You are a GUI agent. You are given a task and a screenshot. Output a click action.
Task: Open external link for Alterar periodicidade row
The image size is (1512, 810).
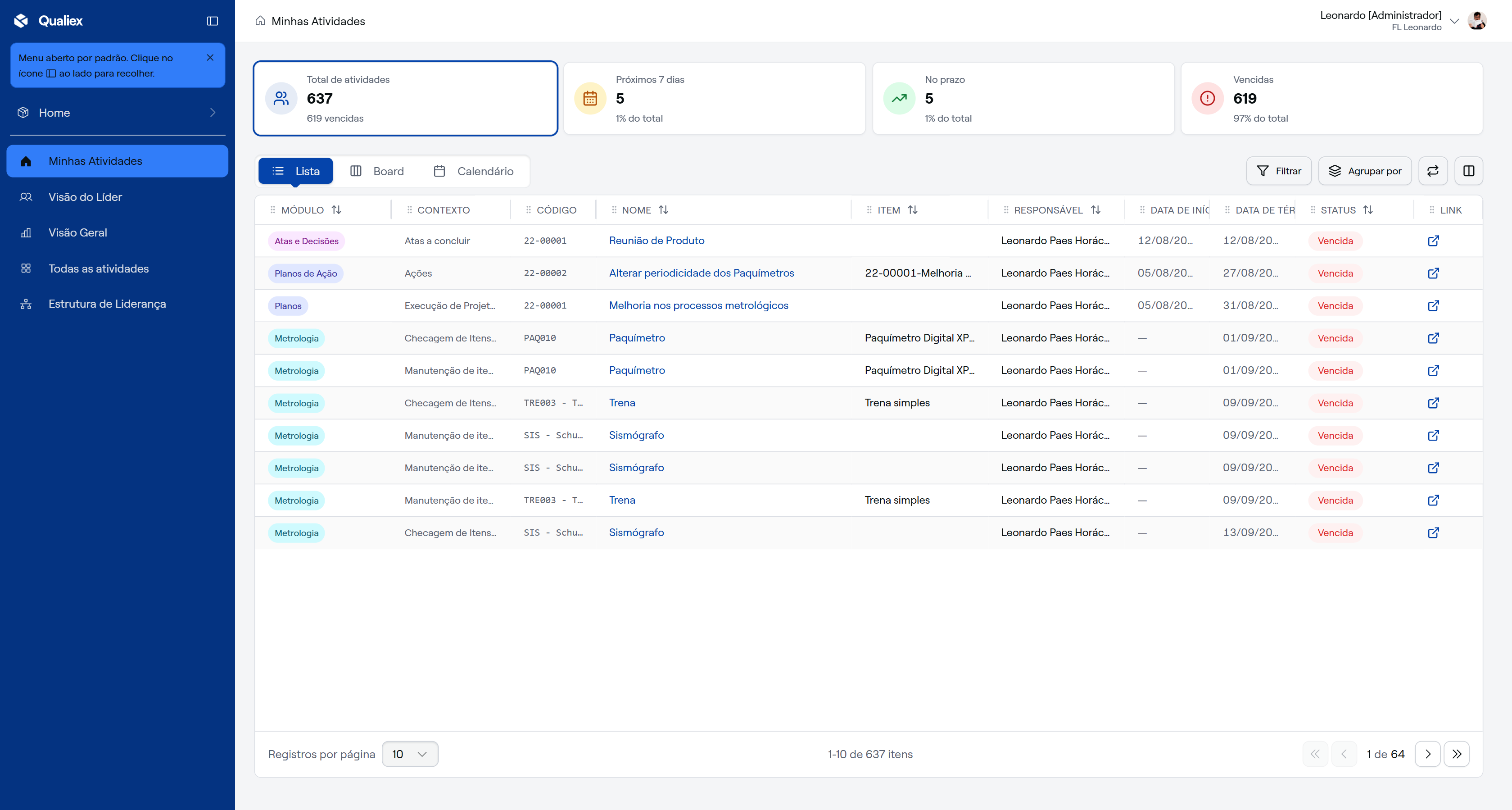click(1433, 273)
